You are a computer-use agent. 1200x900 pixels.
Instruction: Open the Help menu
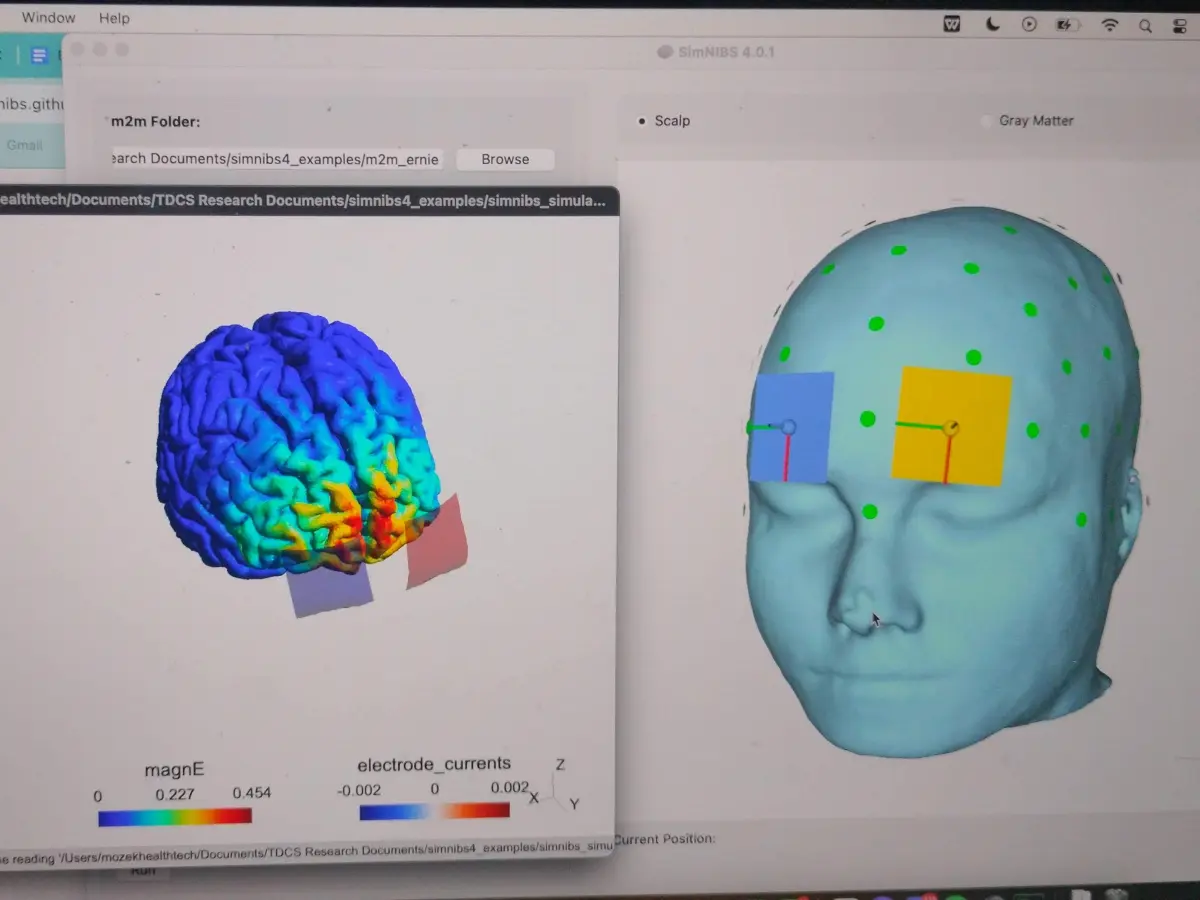coord(114,18)
